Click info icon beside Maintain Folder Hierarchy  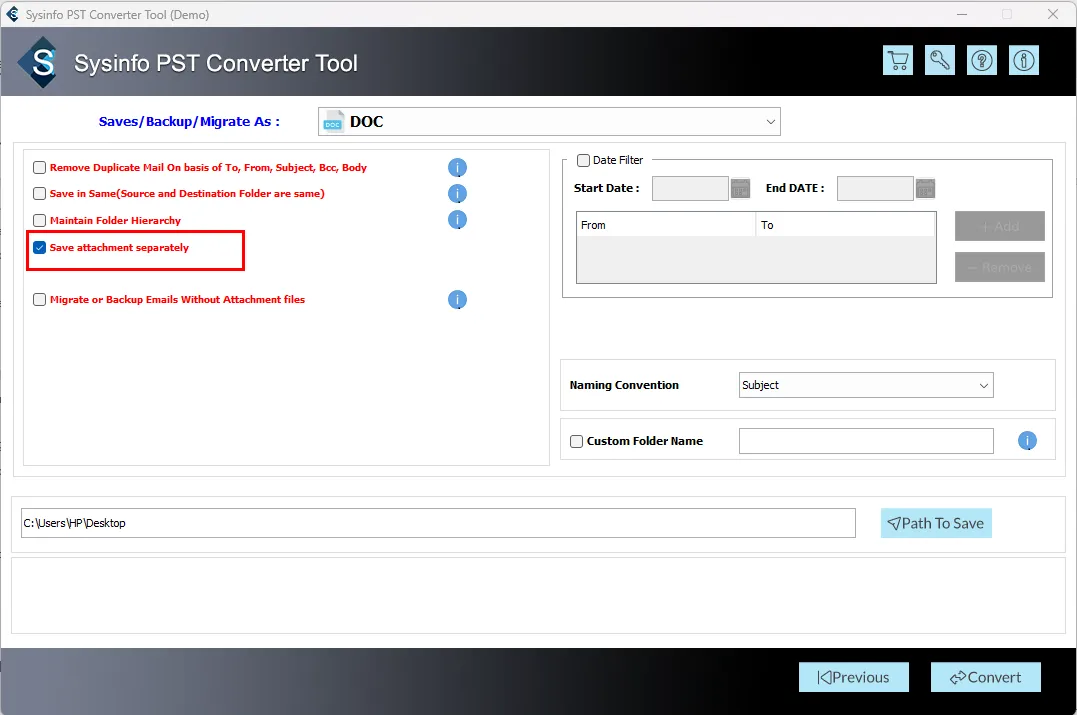457,220
